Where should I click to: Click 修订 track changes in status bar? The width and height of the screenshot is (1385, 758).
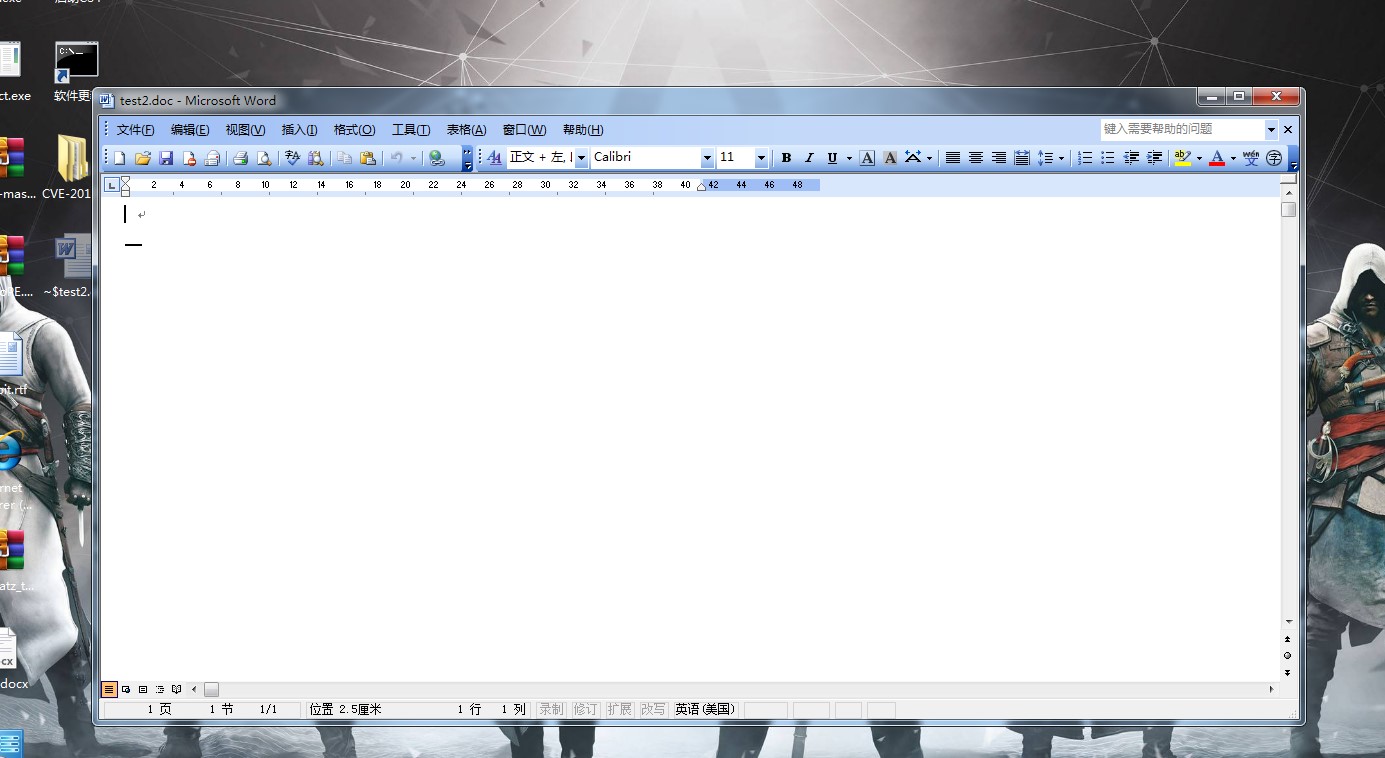click(585, 709)
